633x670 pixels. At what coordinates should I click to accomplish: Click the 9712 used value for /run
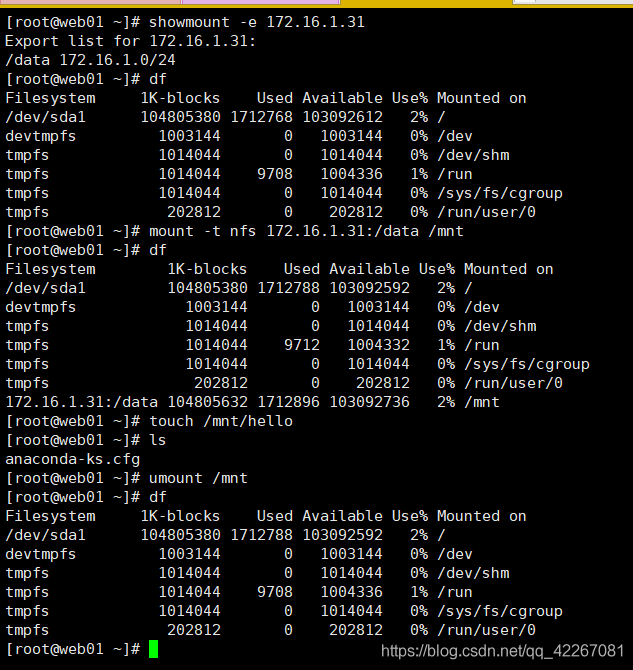point(302,345)
